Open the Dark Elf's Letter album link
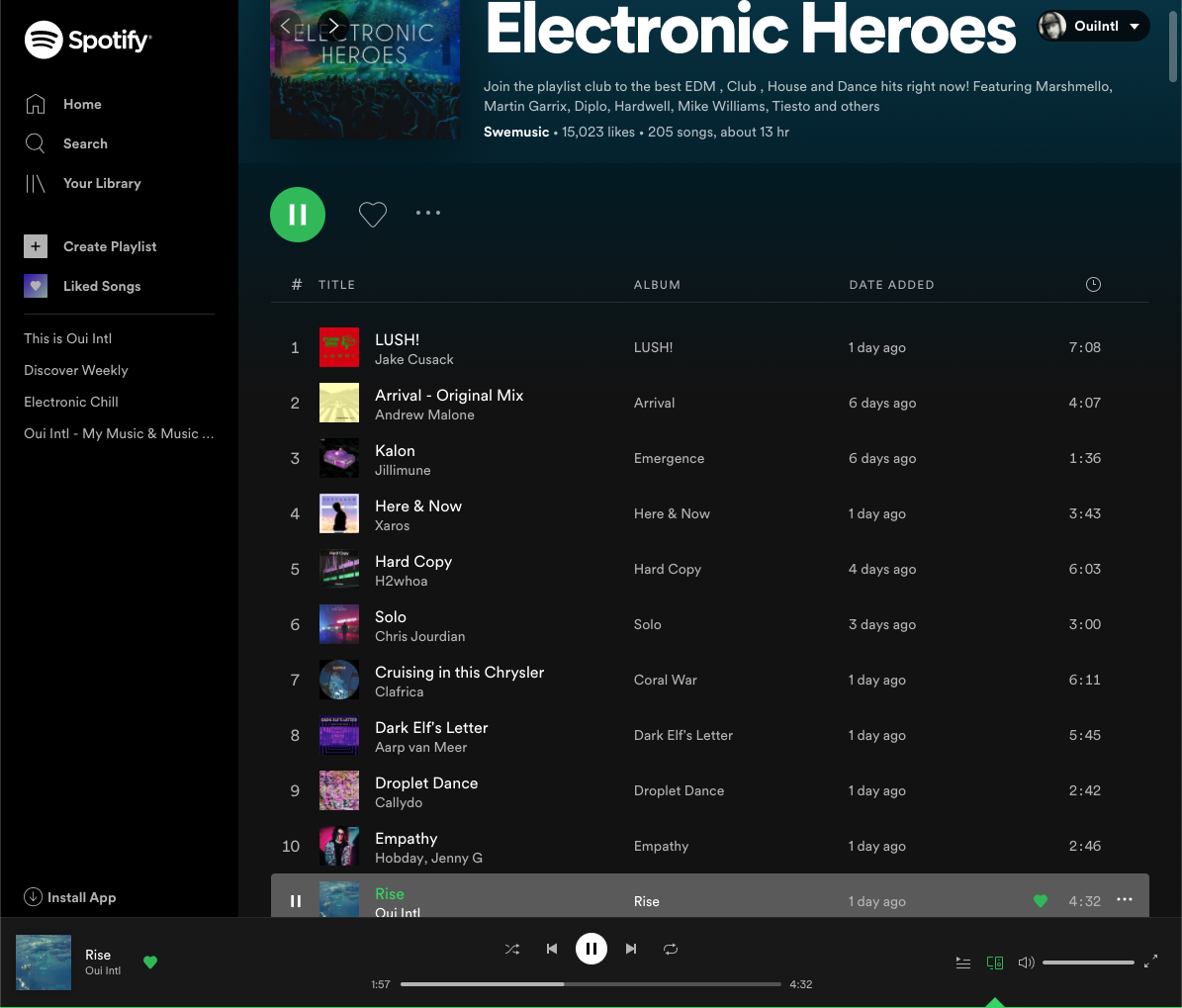 coord(682,735)
